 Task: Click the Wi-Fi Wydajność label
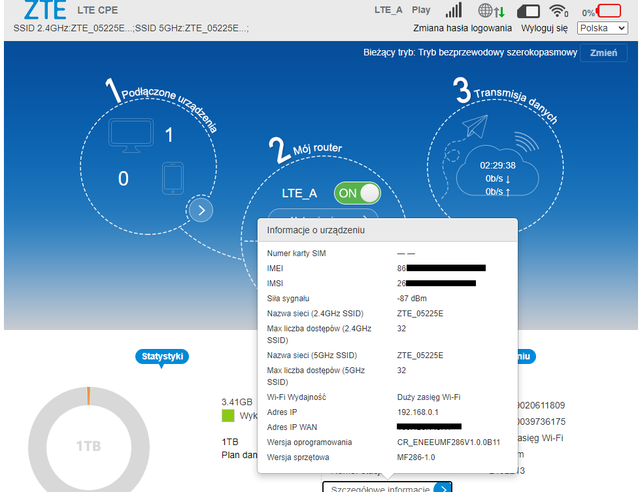pos(296,397)
